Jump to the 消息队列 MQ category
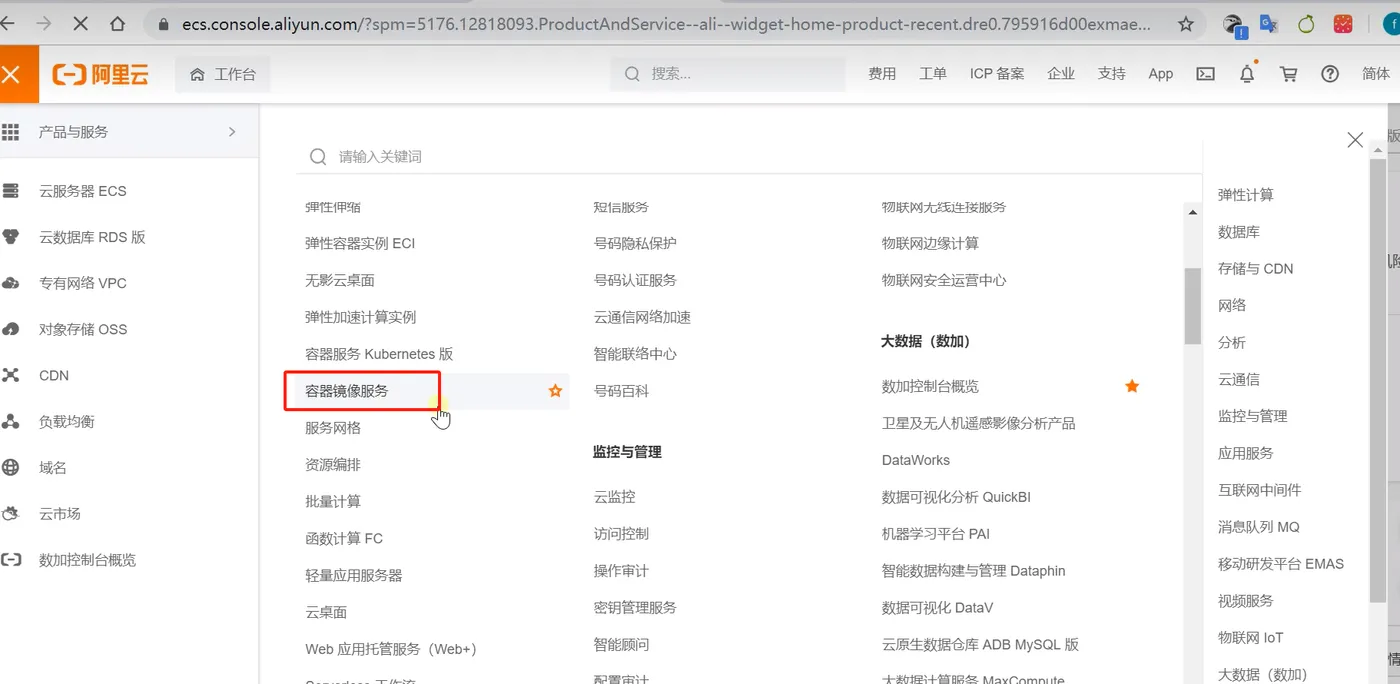This screenshot has width=1400, height=684. (1259, 527)
